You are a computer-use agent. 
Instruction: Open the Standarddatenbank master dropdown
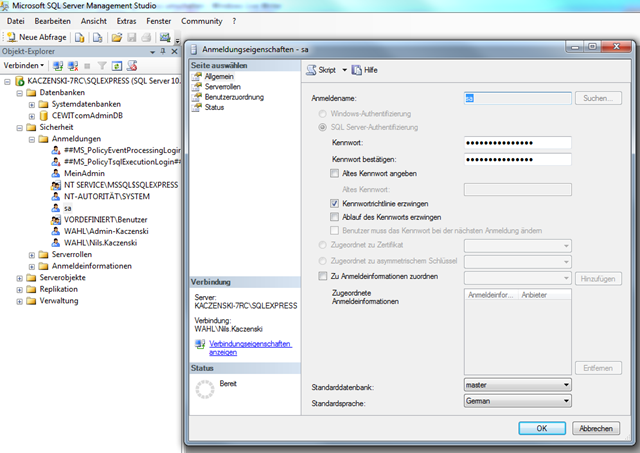coord(518,384)
